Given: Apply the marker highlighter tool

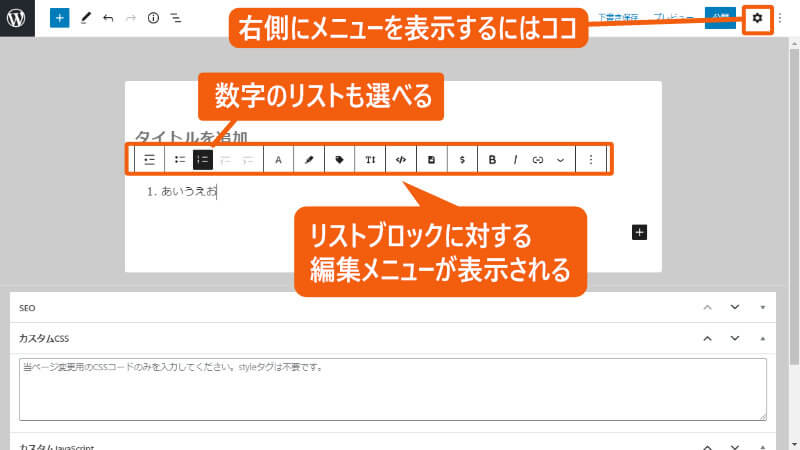Looking at the screenshot, I should (309, 160).
